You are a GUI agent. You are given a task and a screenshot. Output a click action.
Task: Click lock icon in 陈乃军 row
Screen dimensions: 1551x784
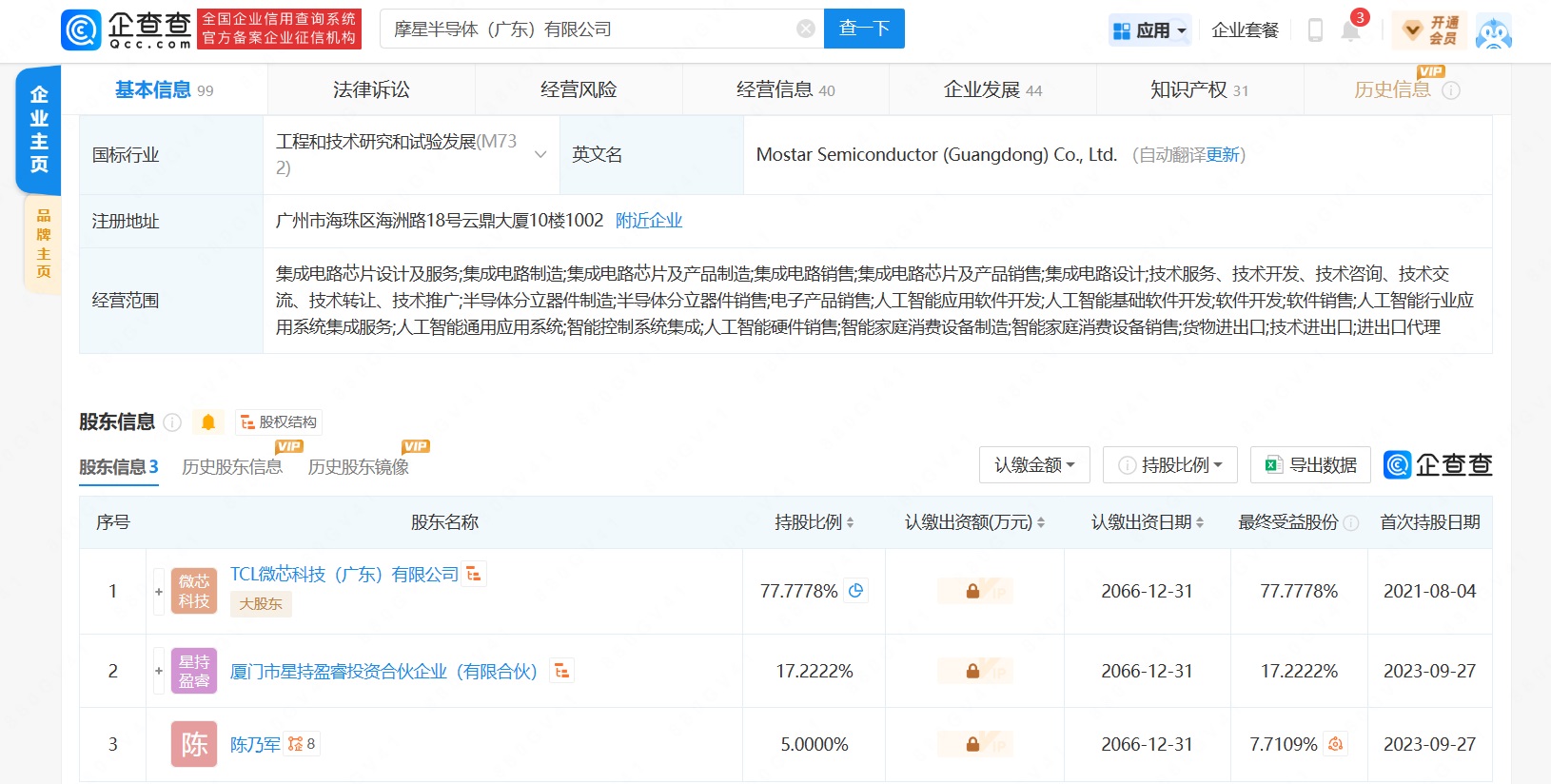point(974,744)
